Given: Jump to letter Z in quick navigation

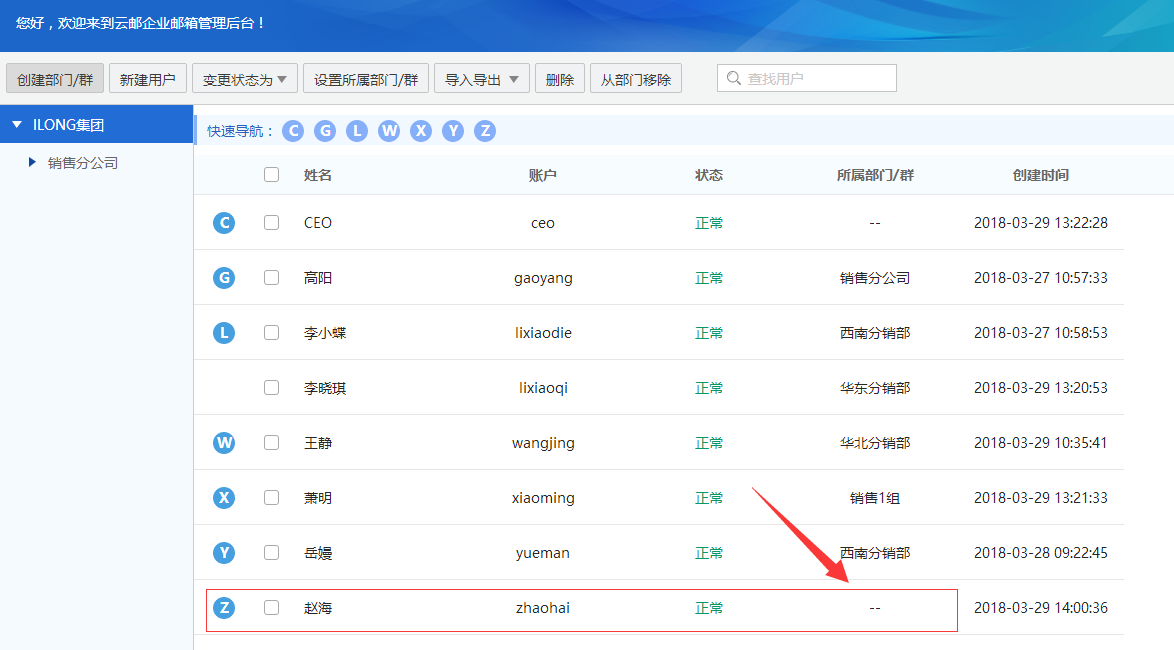Looking at the screenshot, I should tap(485, 131).
